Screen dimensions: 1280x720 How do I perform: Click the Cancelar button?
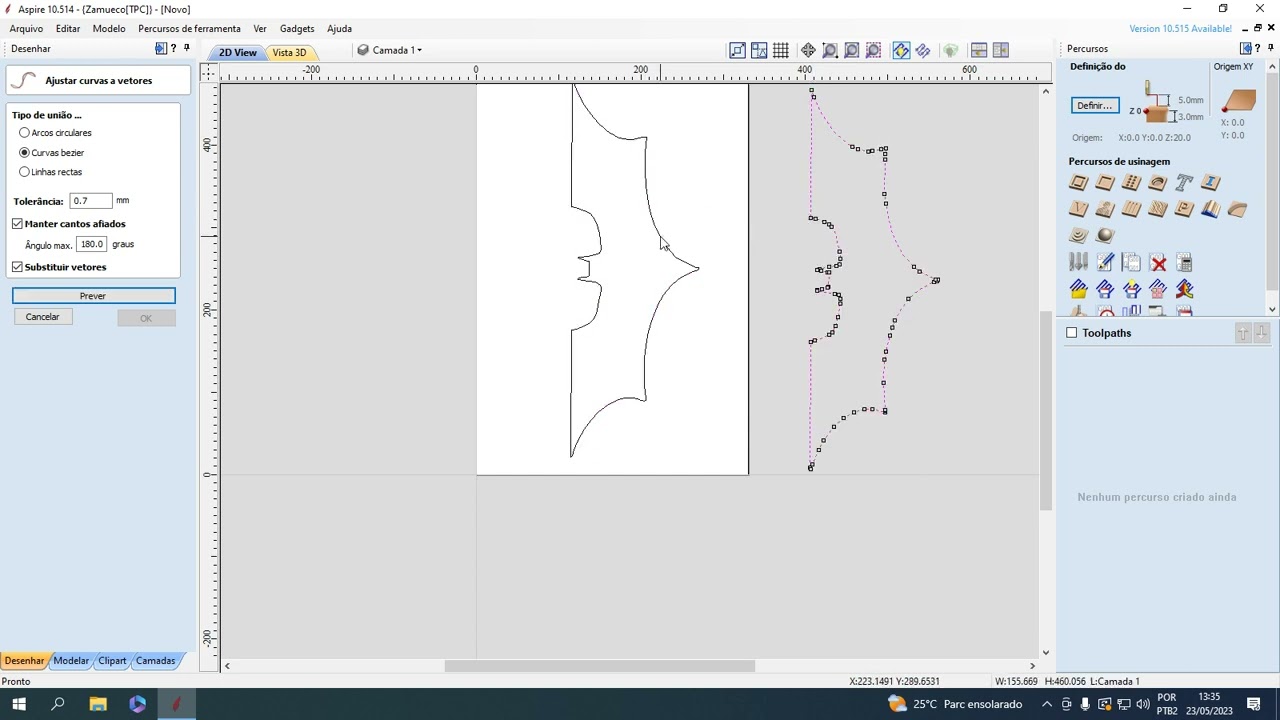(42, 317)
